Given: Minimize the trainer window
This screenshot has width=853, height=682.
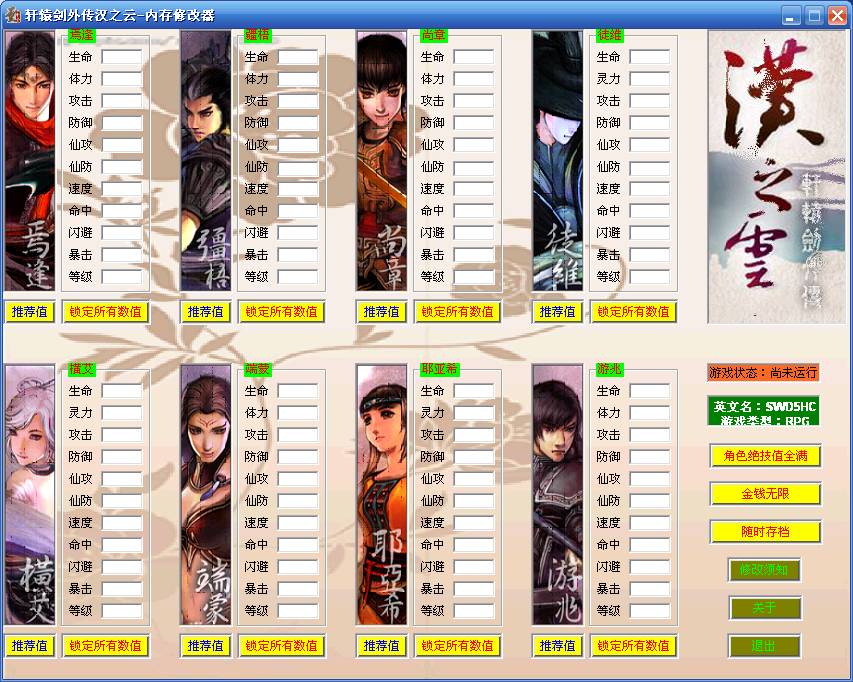Looking at the screenshot, I should (x=791, y=15).
